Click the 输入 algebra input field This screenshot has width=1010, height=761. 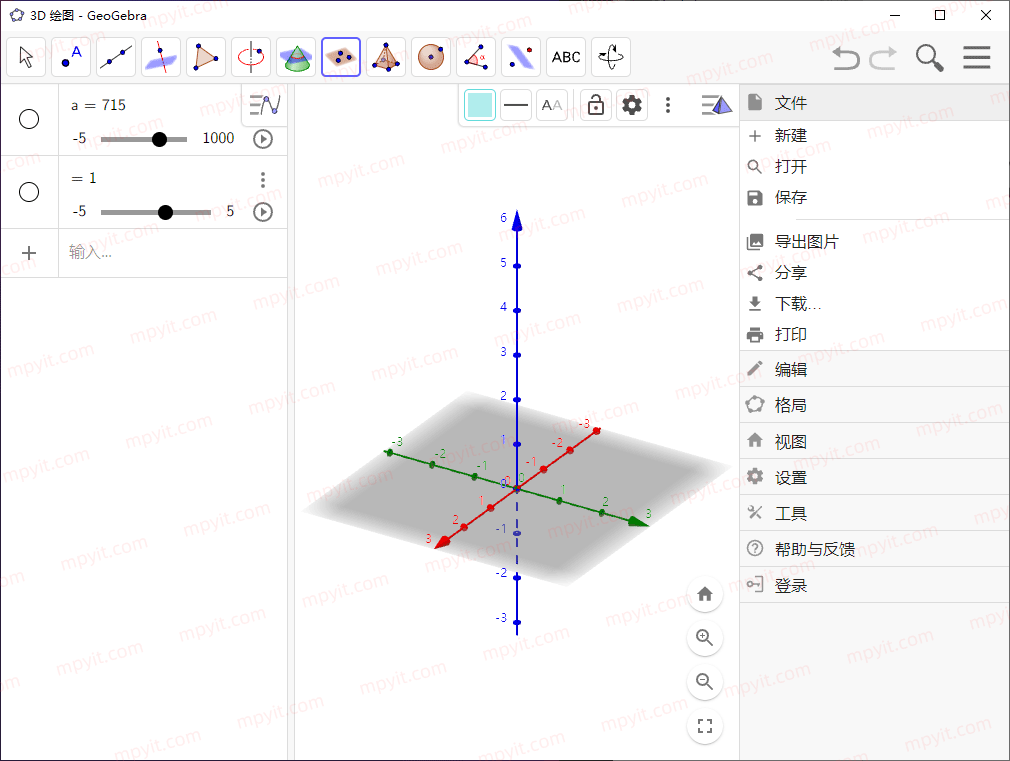(x=174, y=252)
